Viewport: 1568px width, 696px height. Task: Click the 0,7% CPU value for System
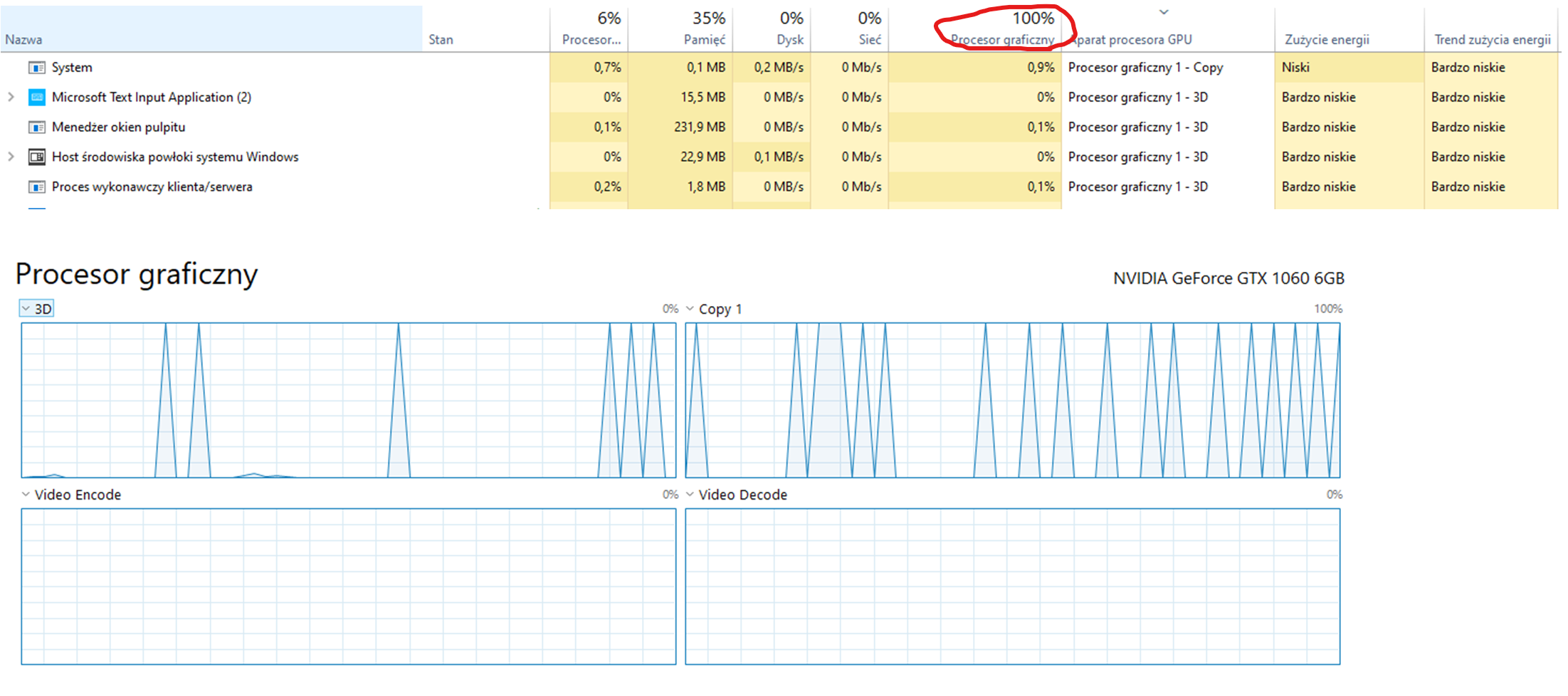[x=607, y=68]
